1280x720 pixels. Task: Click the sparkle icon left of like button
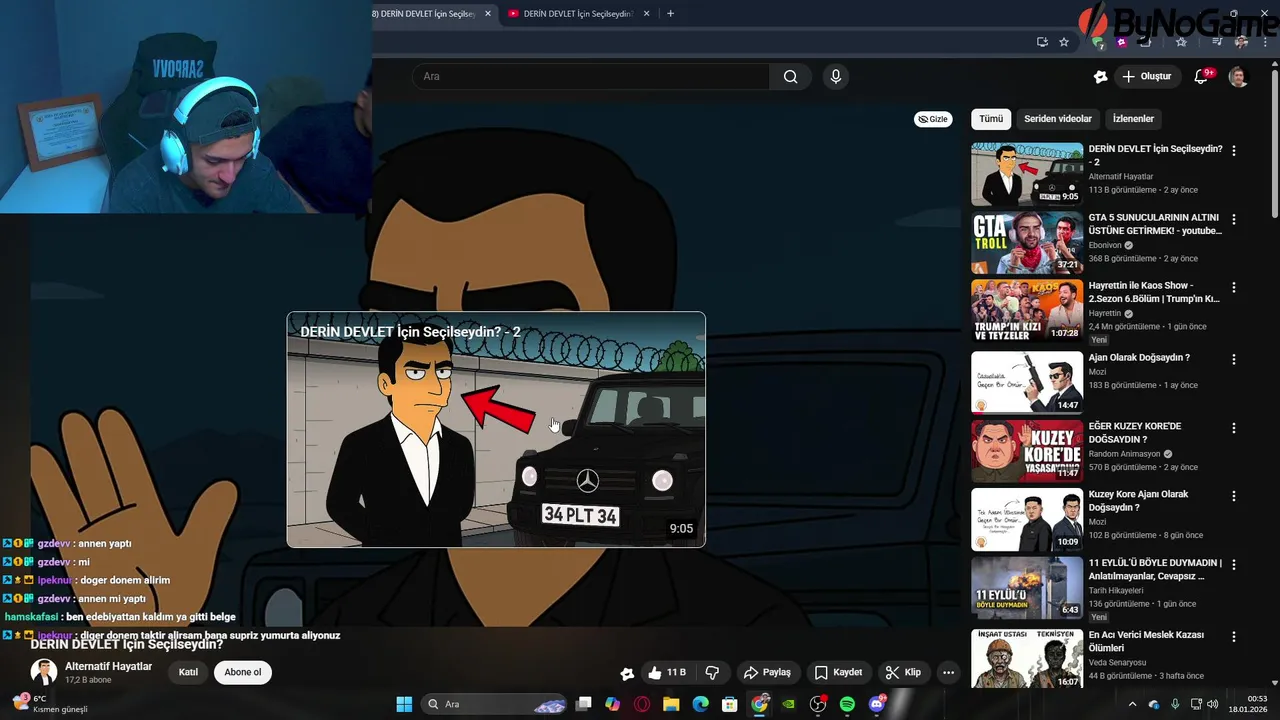627,673
